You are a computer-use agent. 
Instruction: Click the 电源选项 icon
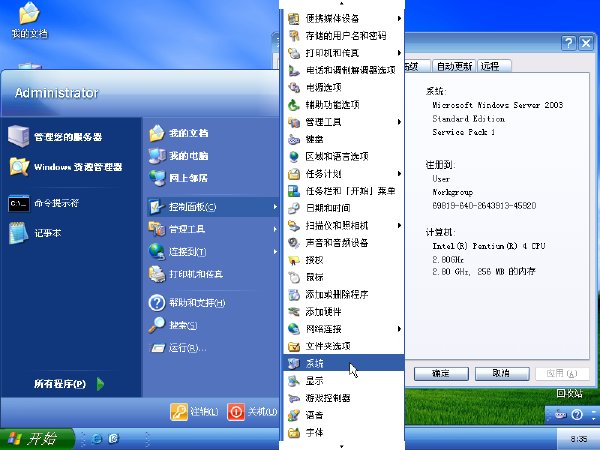[293, 87]
